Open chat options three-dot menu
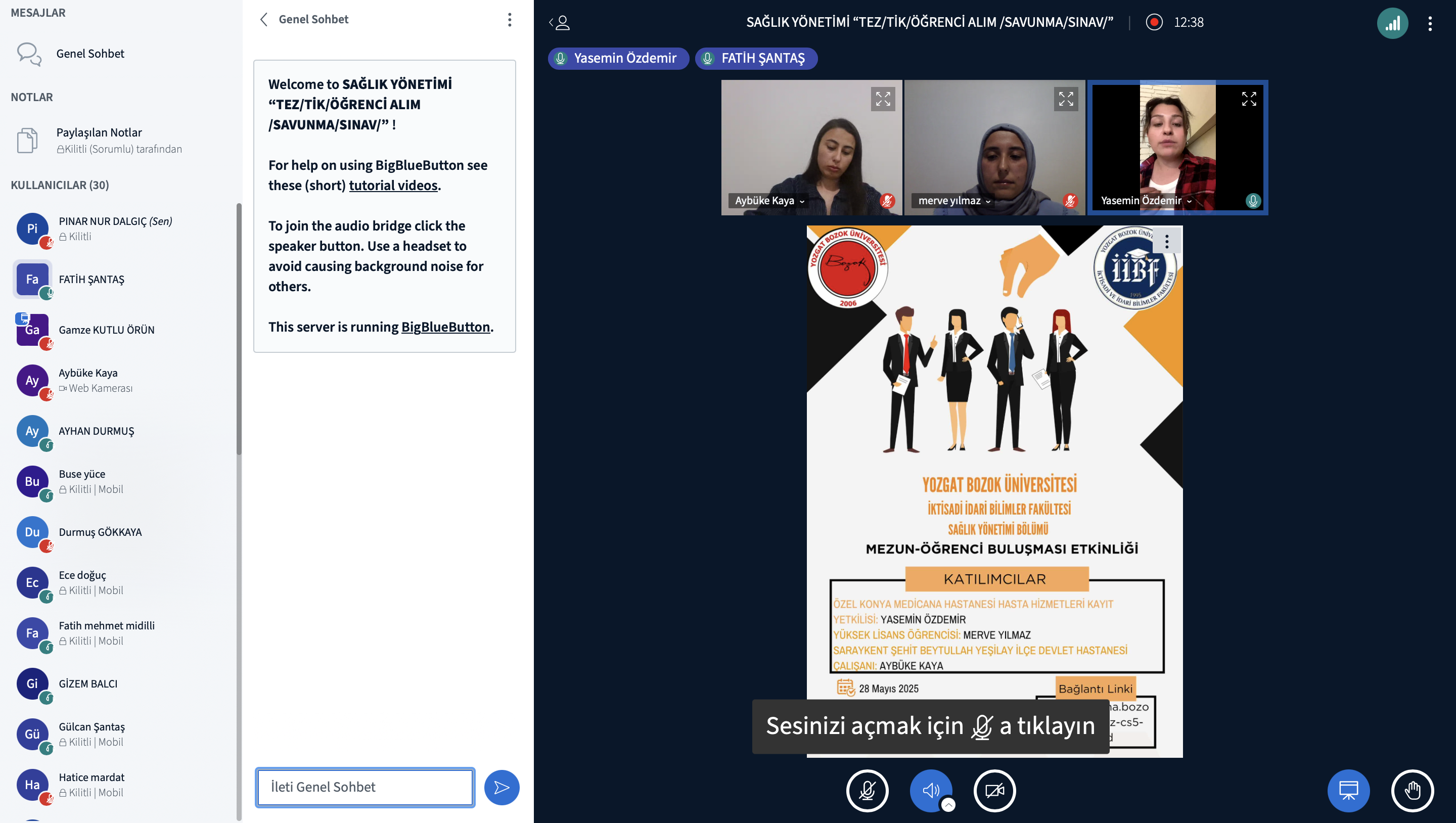This screenshot has height=823, width=1456. (x=509, y=20)
